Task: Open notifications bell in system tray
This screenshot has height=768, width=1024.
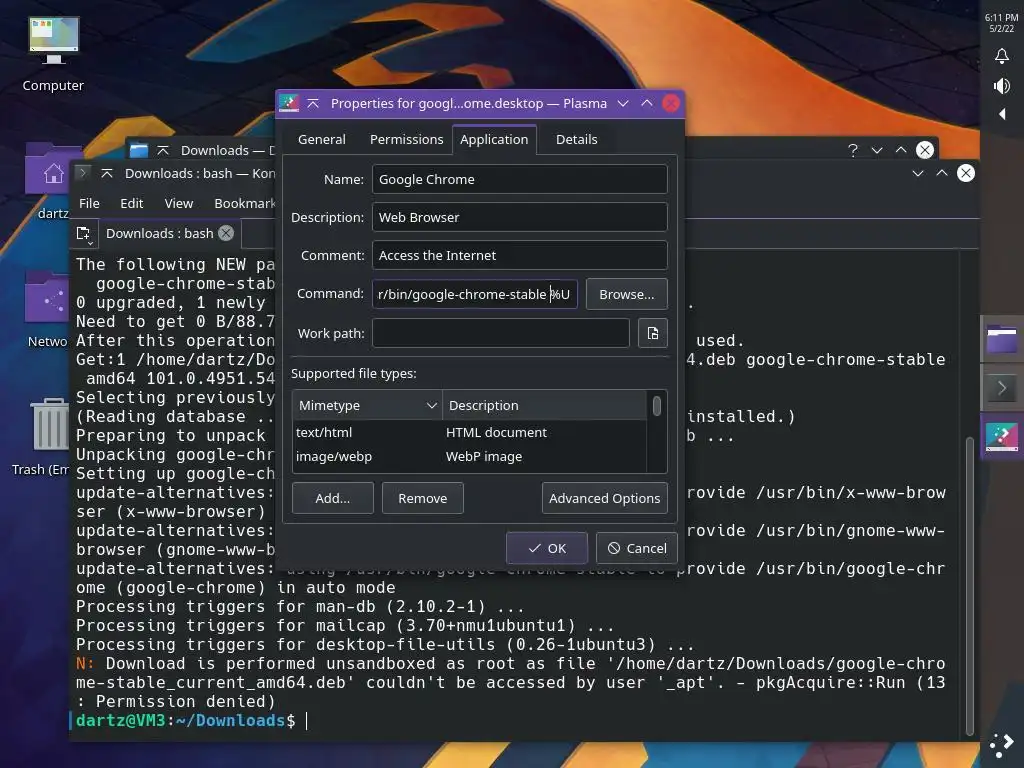Action: pyautogui.click(x=1002, y=57)
